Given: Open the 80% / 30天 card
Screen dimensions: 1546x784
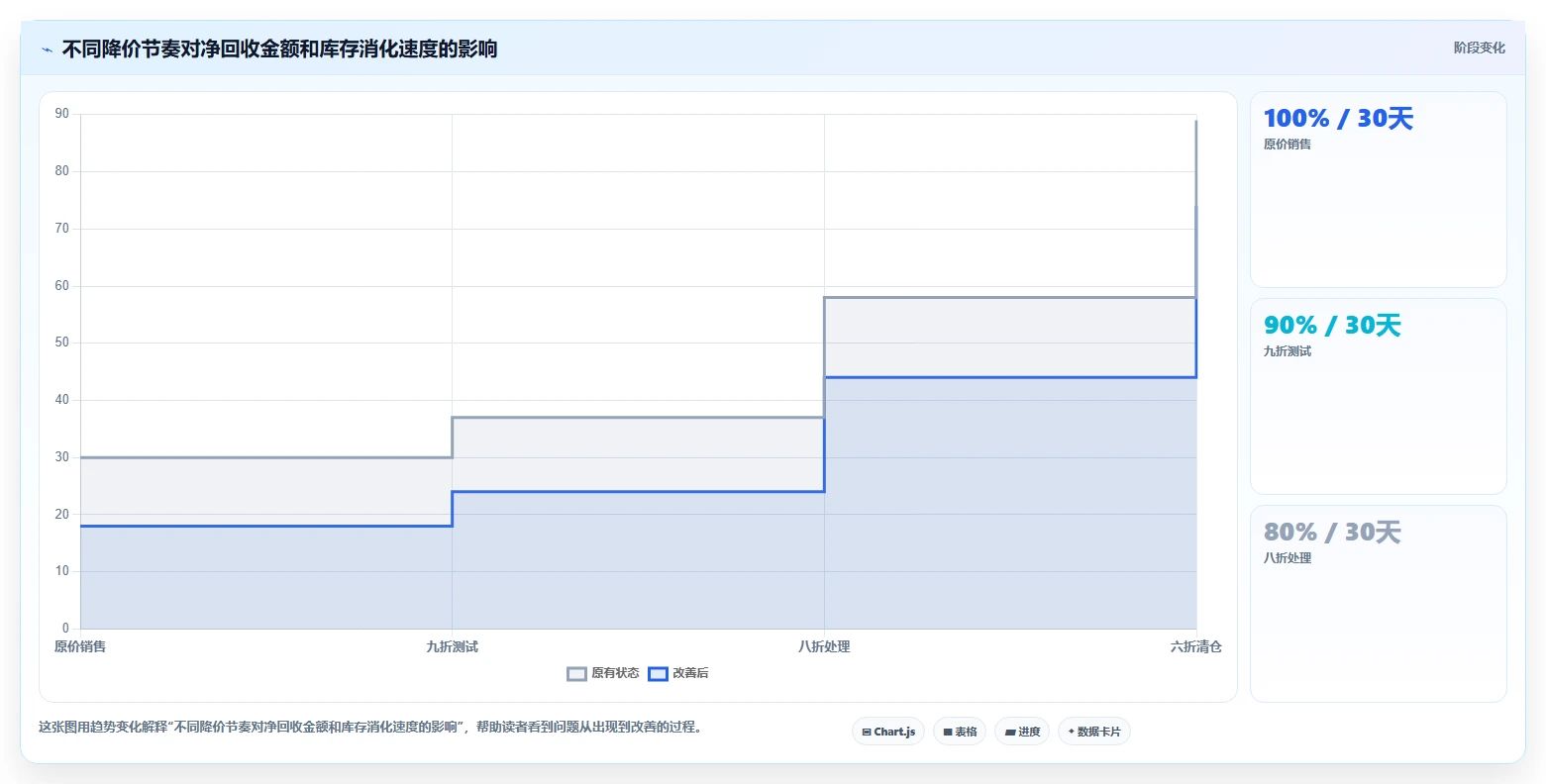Looking at the screenshot, I should (x=1379, y=604).
